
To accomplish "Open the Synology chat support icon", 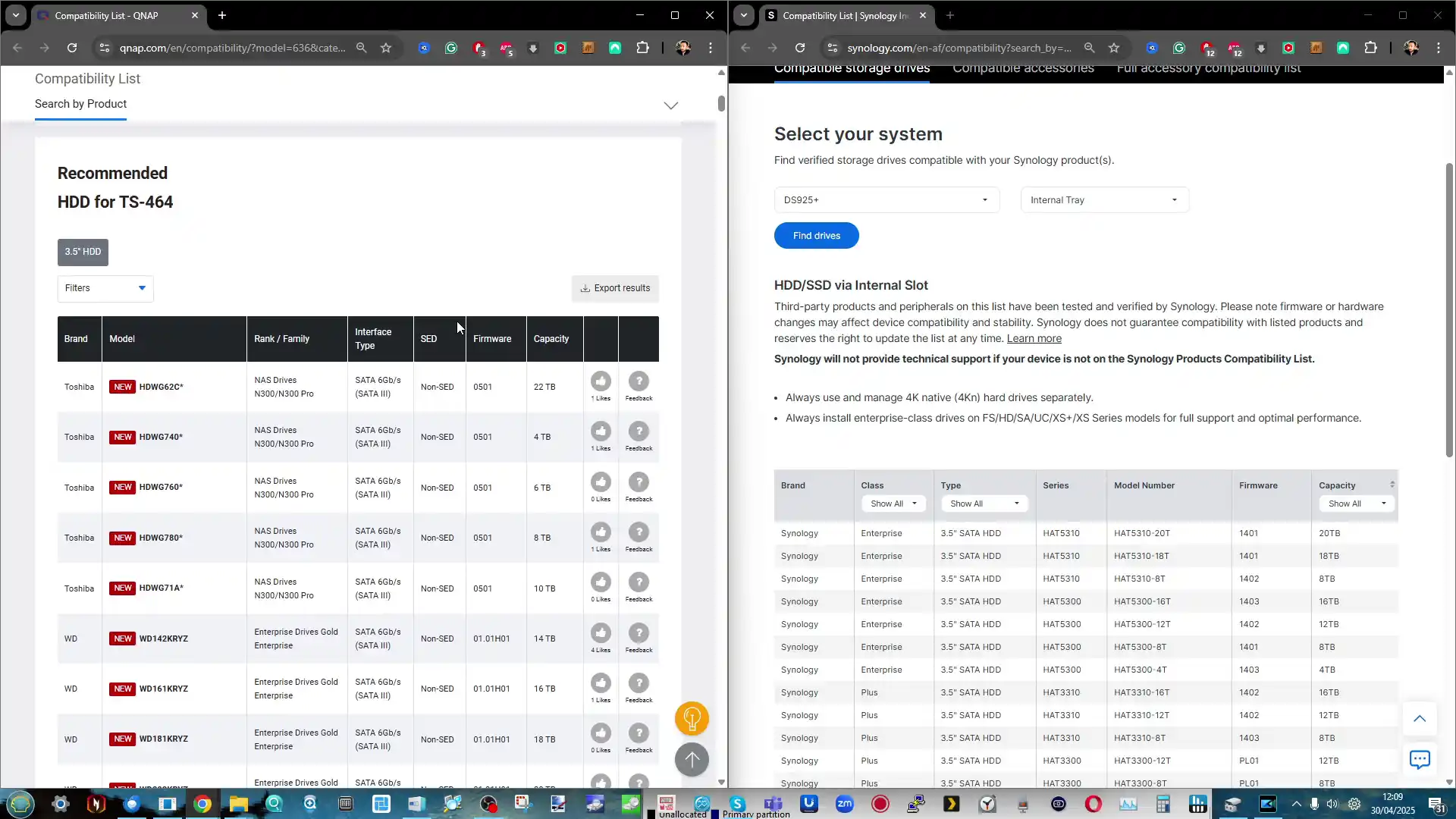I will click(x=1419, y=759).
